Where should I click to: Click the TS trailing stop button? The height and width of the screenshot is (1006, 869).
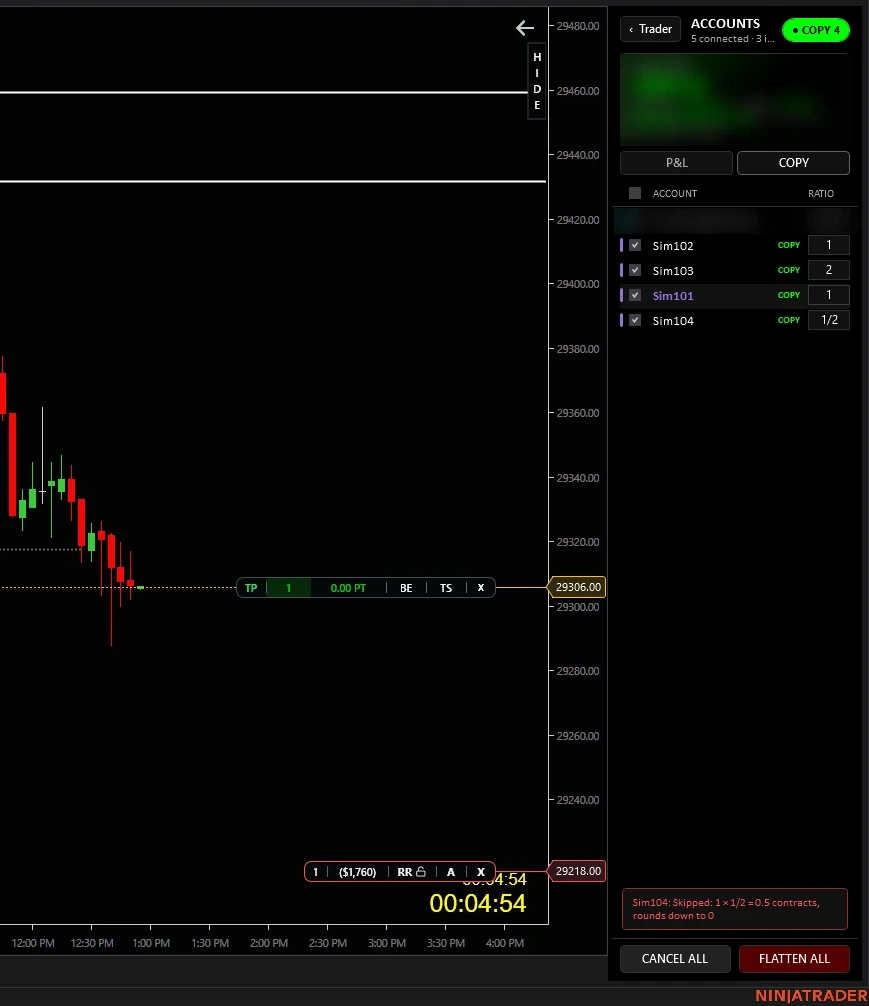point(446,588)
